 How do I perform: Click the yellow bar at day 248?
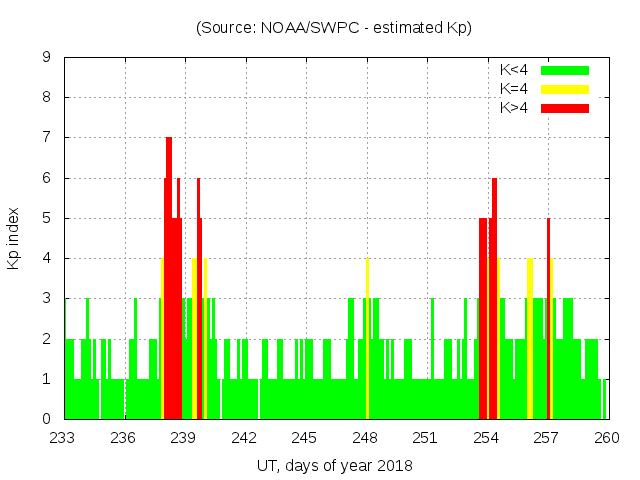pos(368,340)
